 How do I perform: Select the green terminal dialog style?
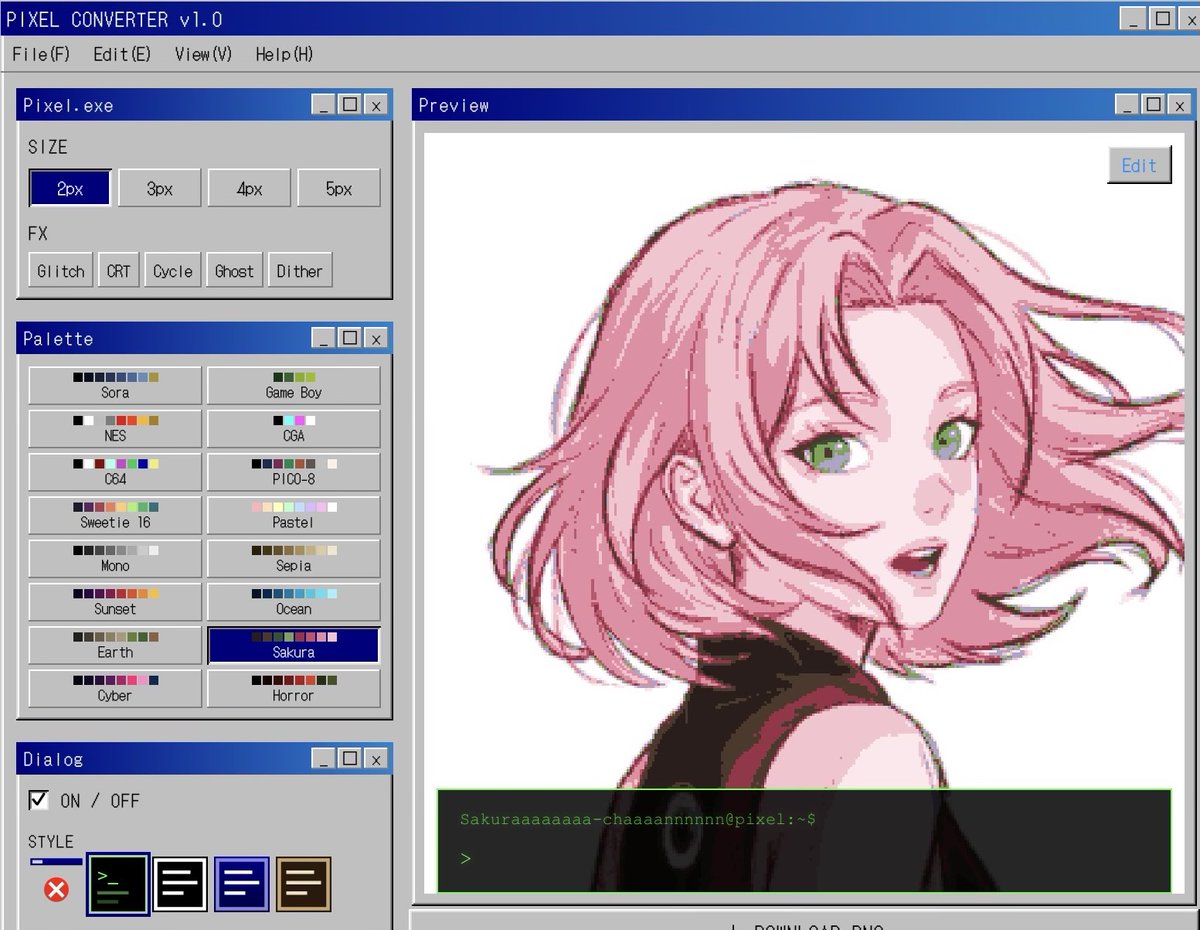tap(118, 881)
